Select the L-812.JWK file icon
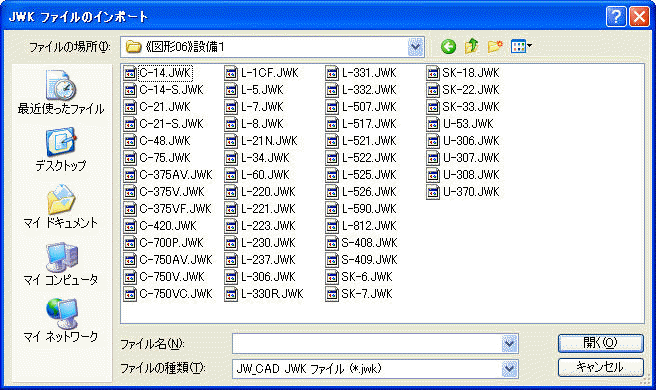Image resolution: width=656 pixels, height=390 pixels. (x=332, y=226)
